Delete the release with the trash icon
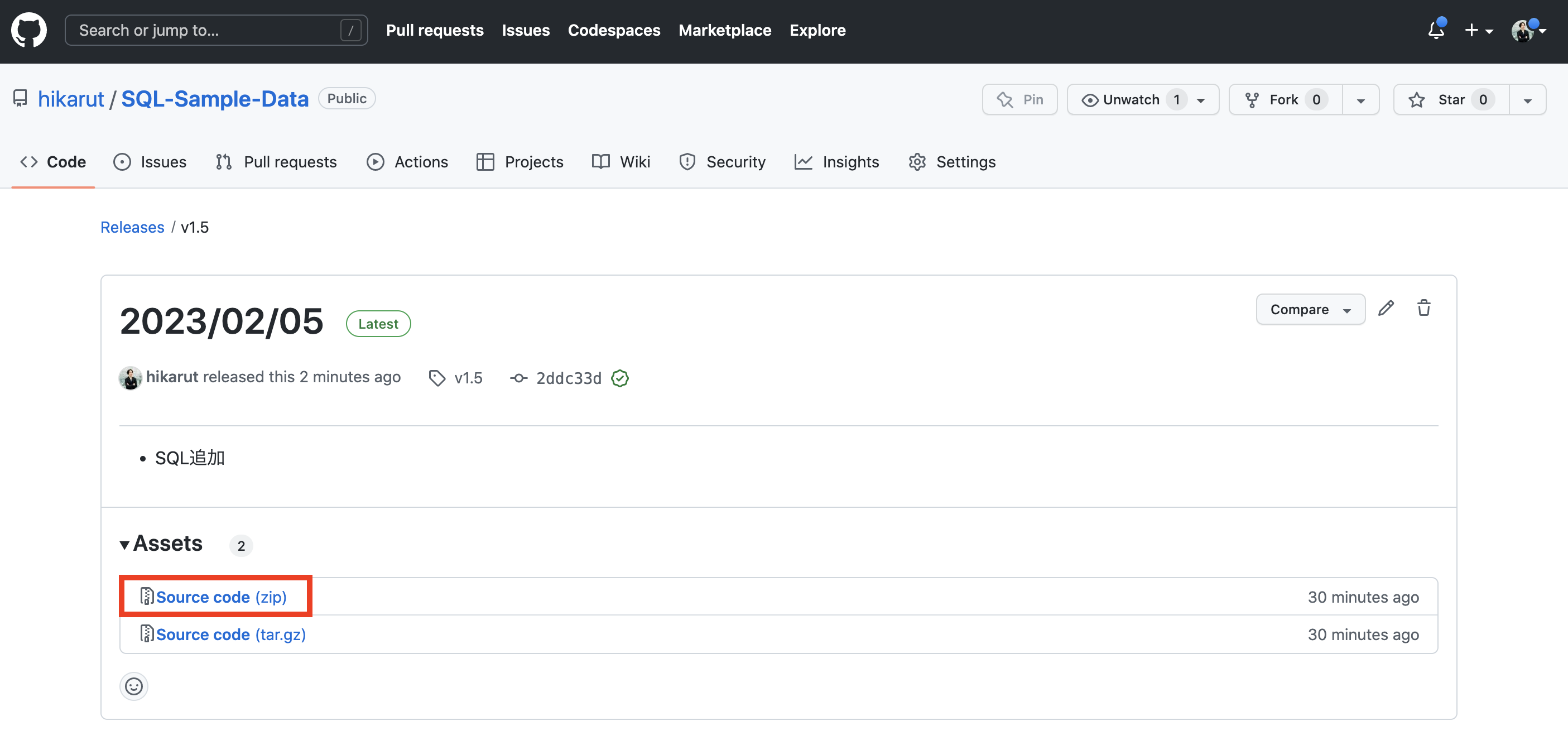1568x750 pixels. pos(1423,308)
